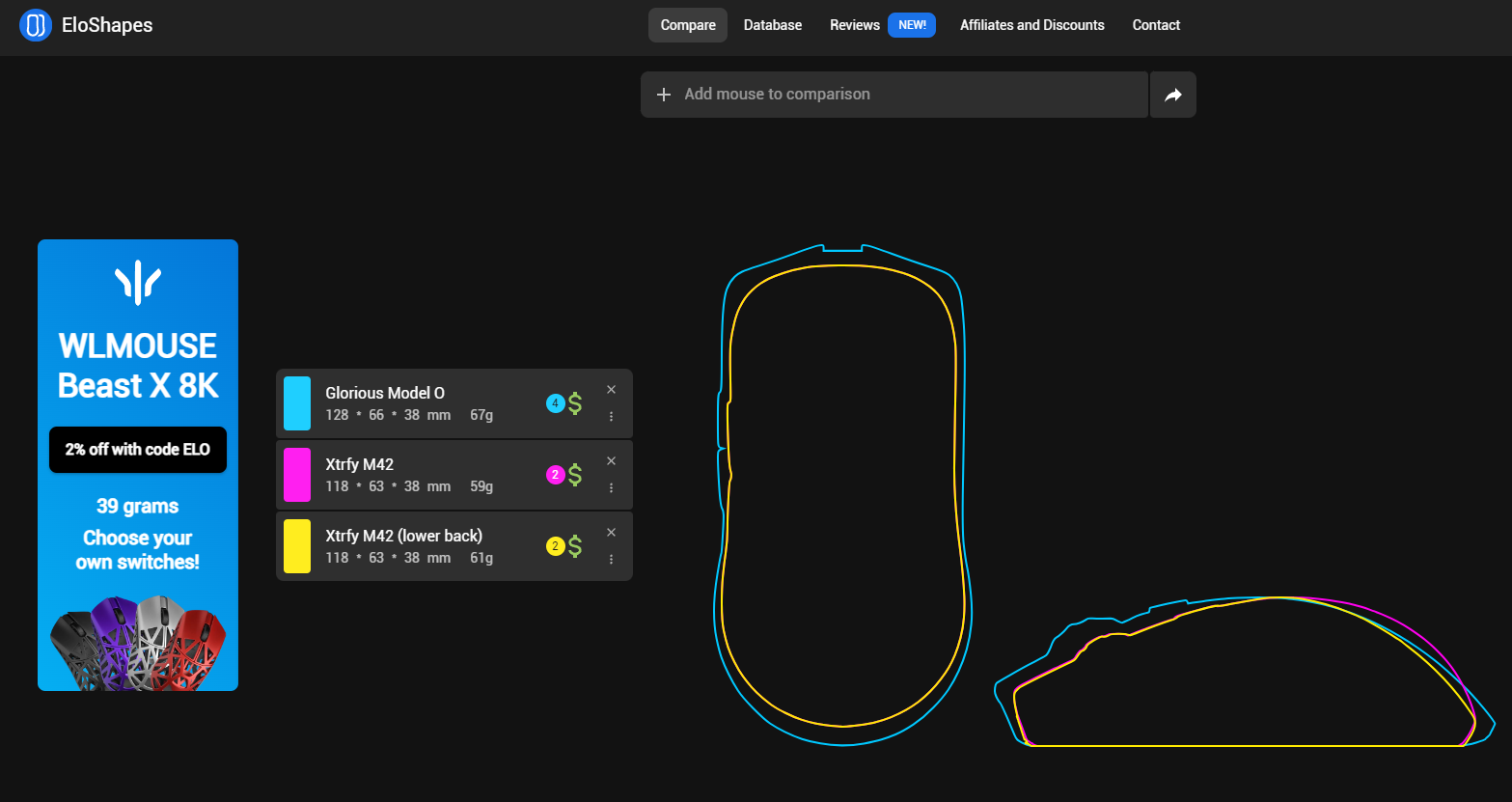This screenshot has width=1512, height=802.
Task: Remove Xtrfy M42 from comparison
Action: (611, 461)
